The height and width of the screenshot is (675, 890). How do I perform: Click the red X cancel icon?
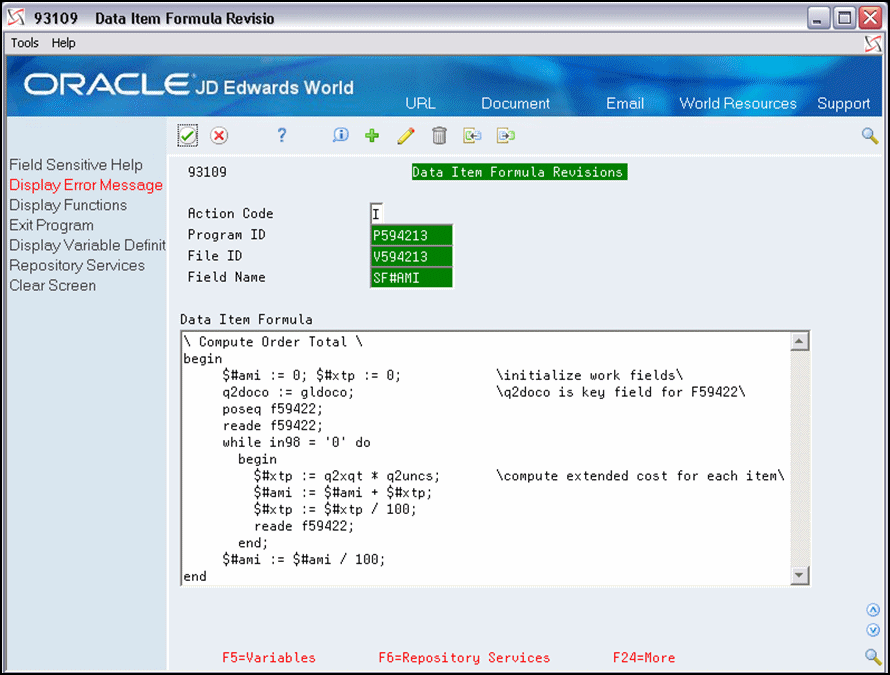tap(219, 136)
